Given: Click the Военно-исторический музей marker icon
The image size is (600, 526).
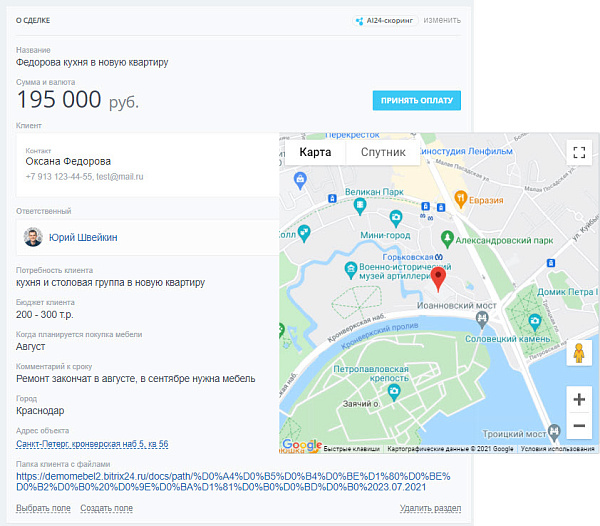Looking at the screenshot, I should coord(350,270).
